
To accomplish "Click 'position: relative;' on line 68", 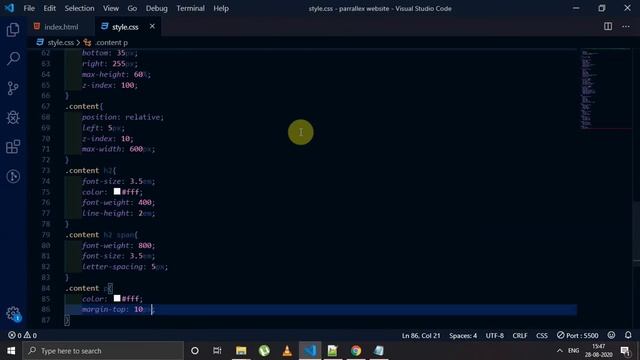I will point(123,117).
